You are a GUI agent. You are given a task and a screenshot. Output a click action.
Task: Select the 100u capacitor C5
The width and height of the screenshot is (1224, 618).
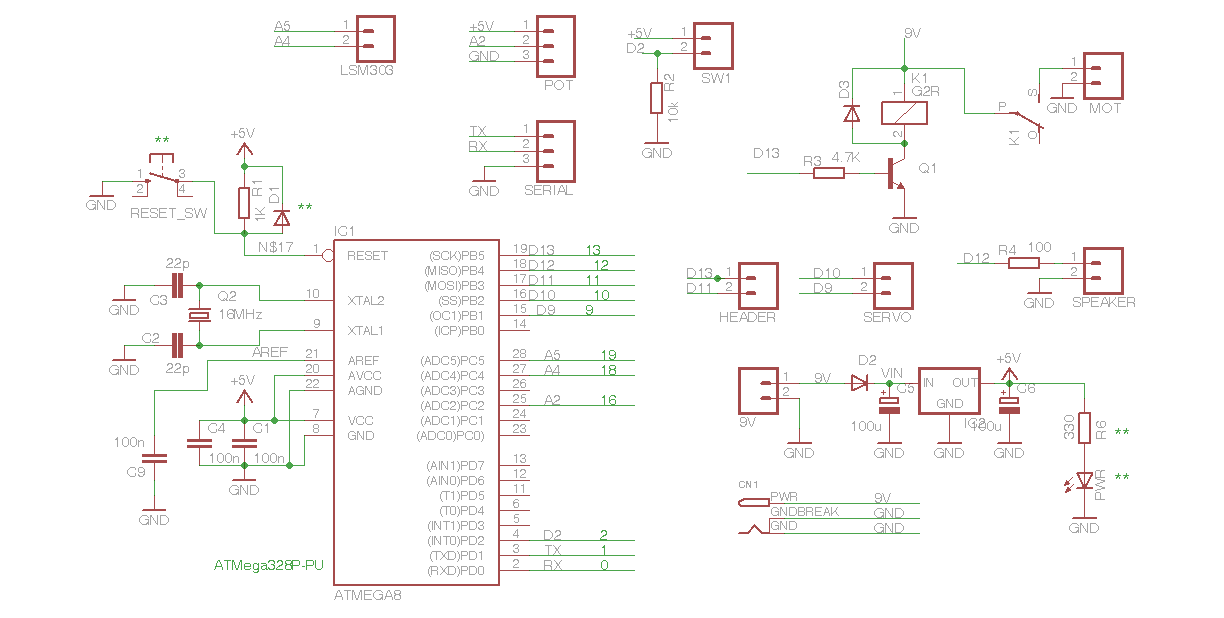889,405
